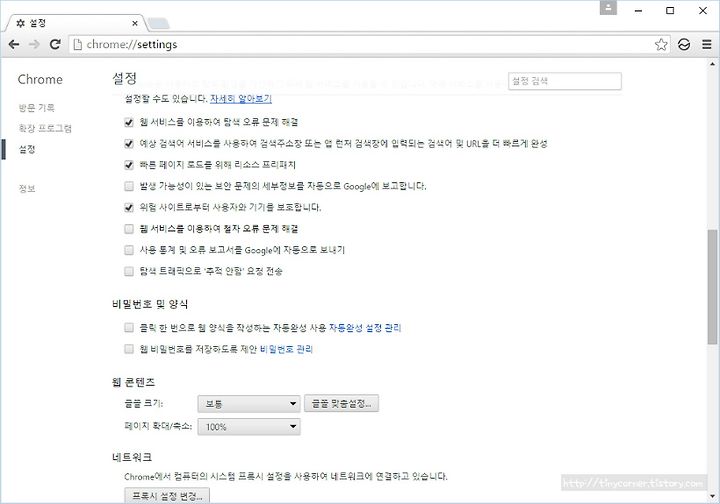Open a new tab

(159, 23)
